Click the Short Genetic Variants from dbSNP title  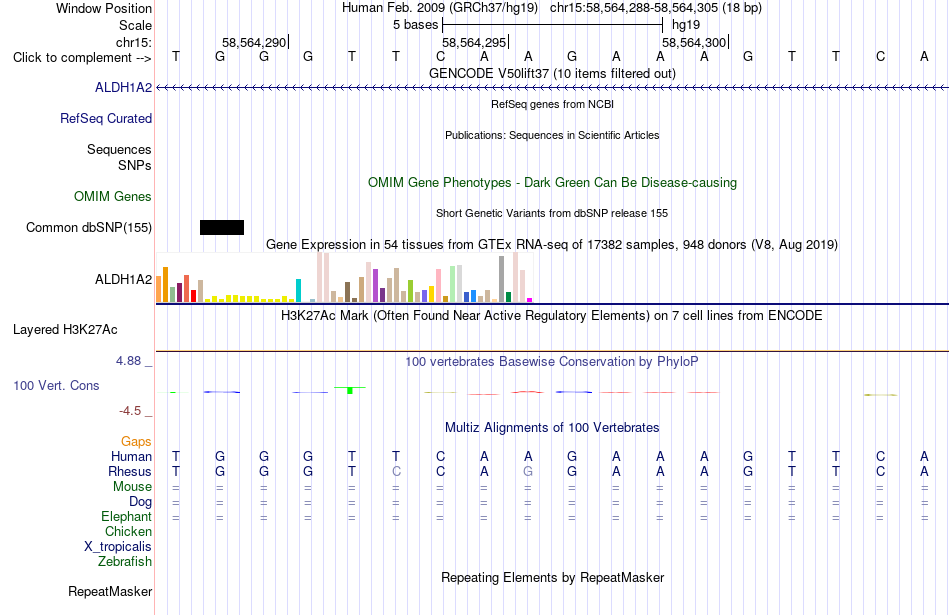(552, 213)
